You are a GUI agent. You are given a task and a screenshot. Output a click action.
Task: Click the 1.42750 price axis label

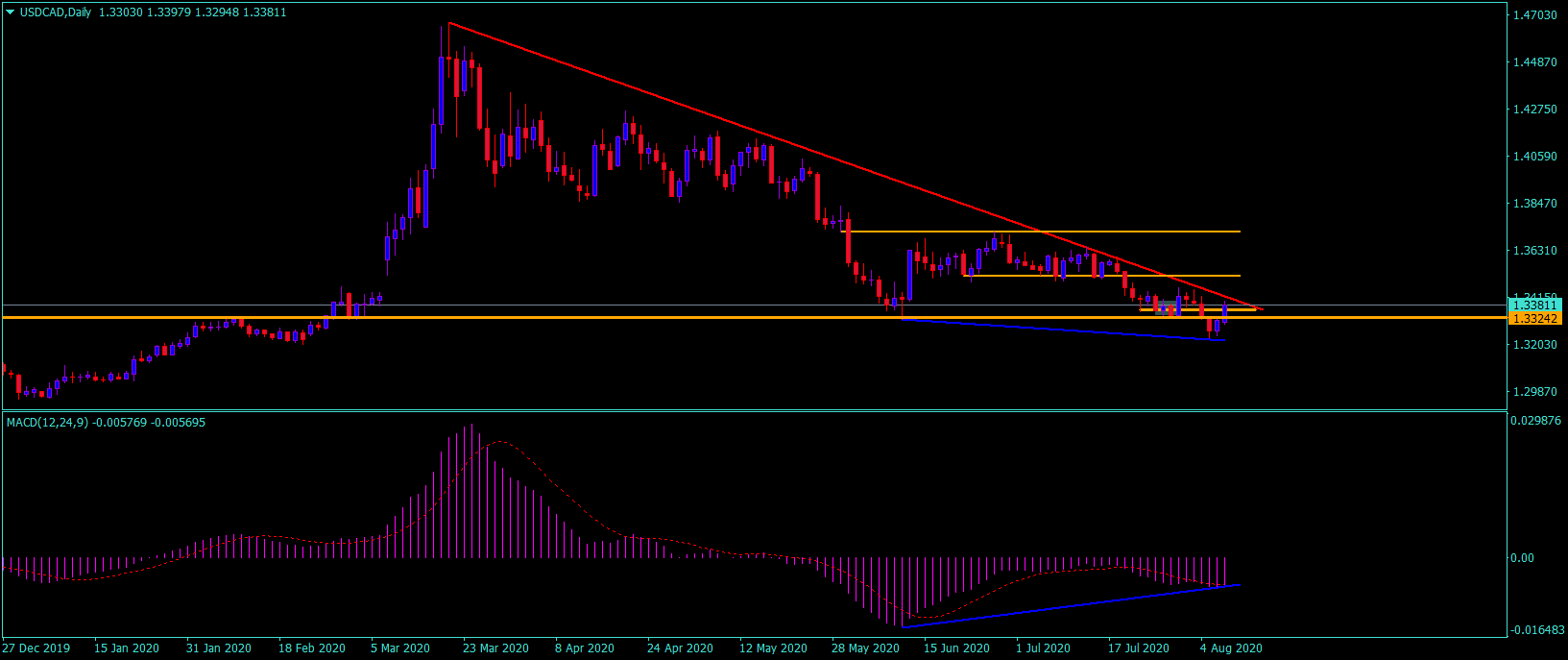pyautogui.click(x=1534, y=110)
